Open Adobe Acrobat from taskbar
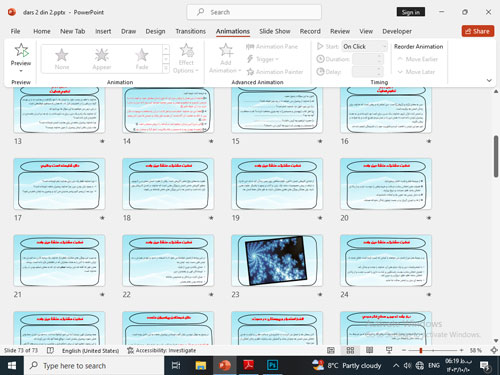 pos(248,366)
